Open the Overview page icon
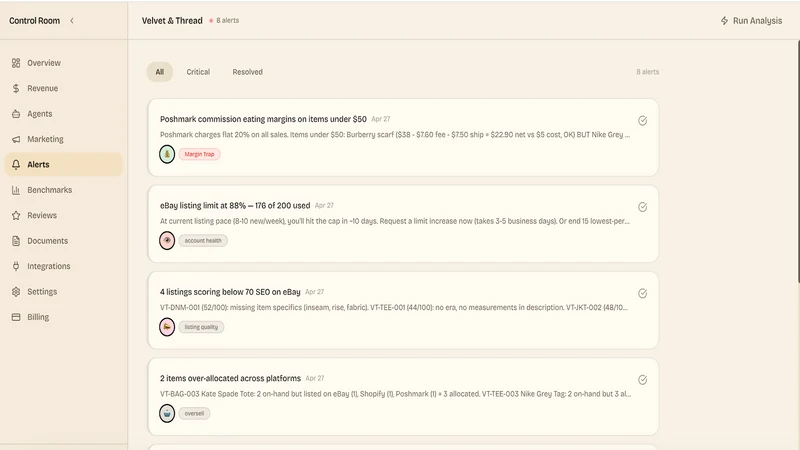Viewport: 800px width, 450px height. point(16,63)
